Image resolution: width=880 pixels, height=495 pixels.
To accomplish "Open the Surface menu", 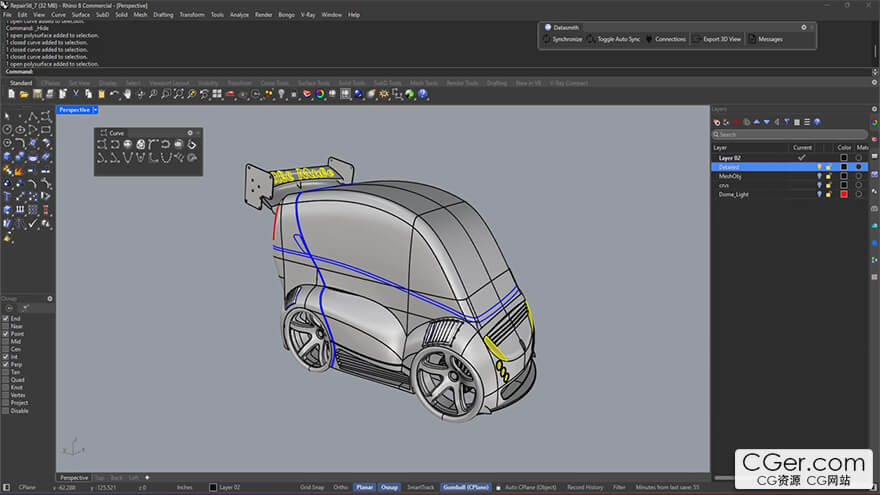I will pos(80,15).
